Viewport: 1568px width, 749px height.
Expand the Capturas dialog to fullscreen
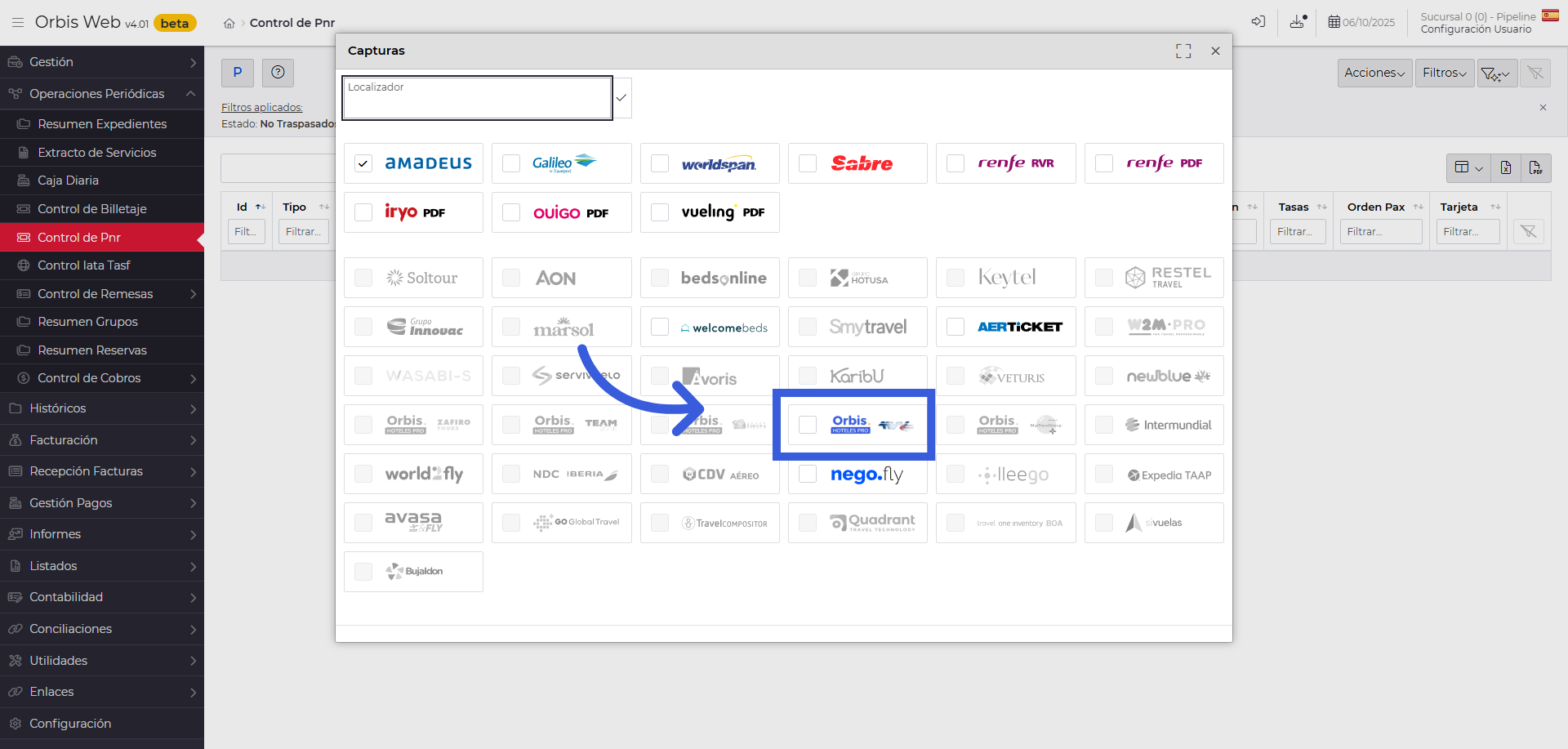pyautogui.click(x=1183, y=51)
